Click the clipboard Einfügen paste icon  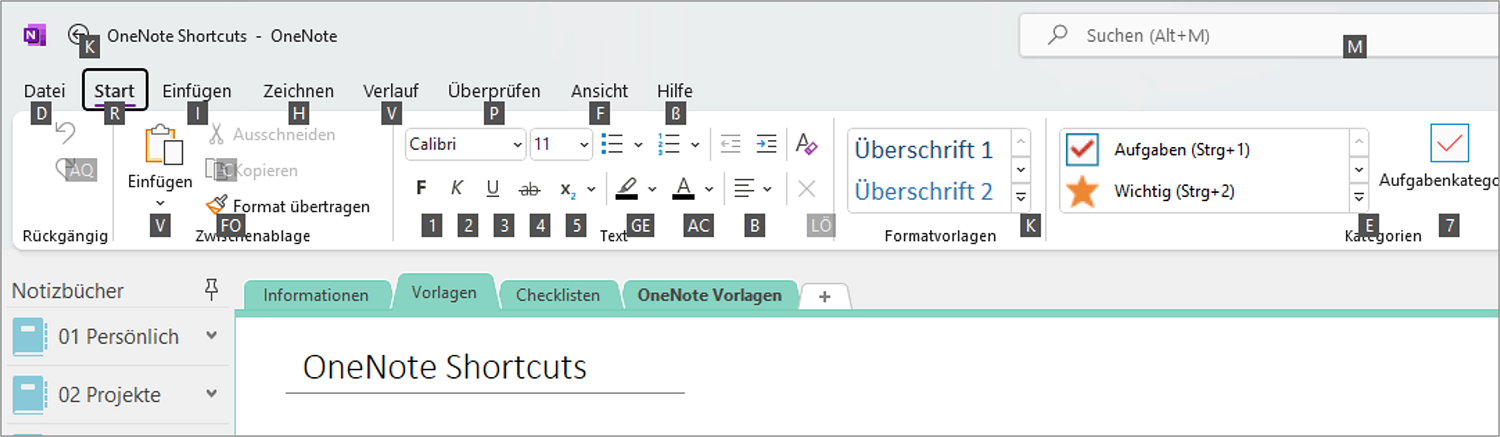pyautogui.click(x=165, y=145)
